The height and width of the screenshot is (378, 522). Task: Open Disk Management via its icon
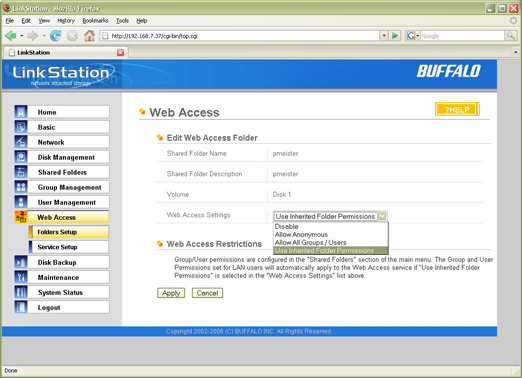[x=21, y=157]
